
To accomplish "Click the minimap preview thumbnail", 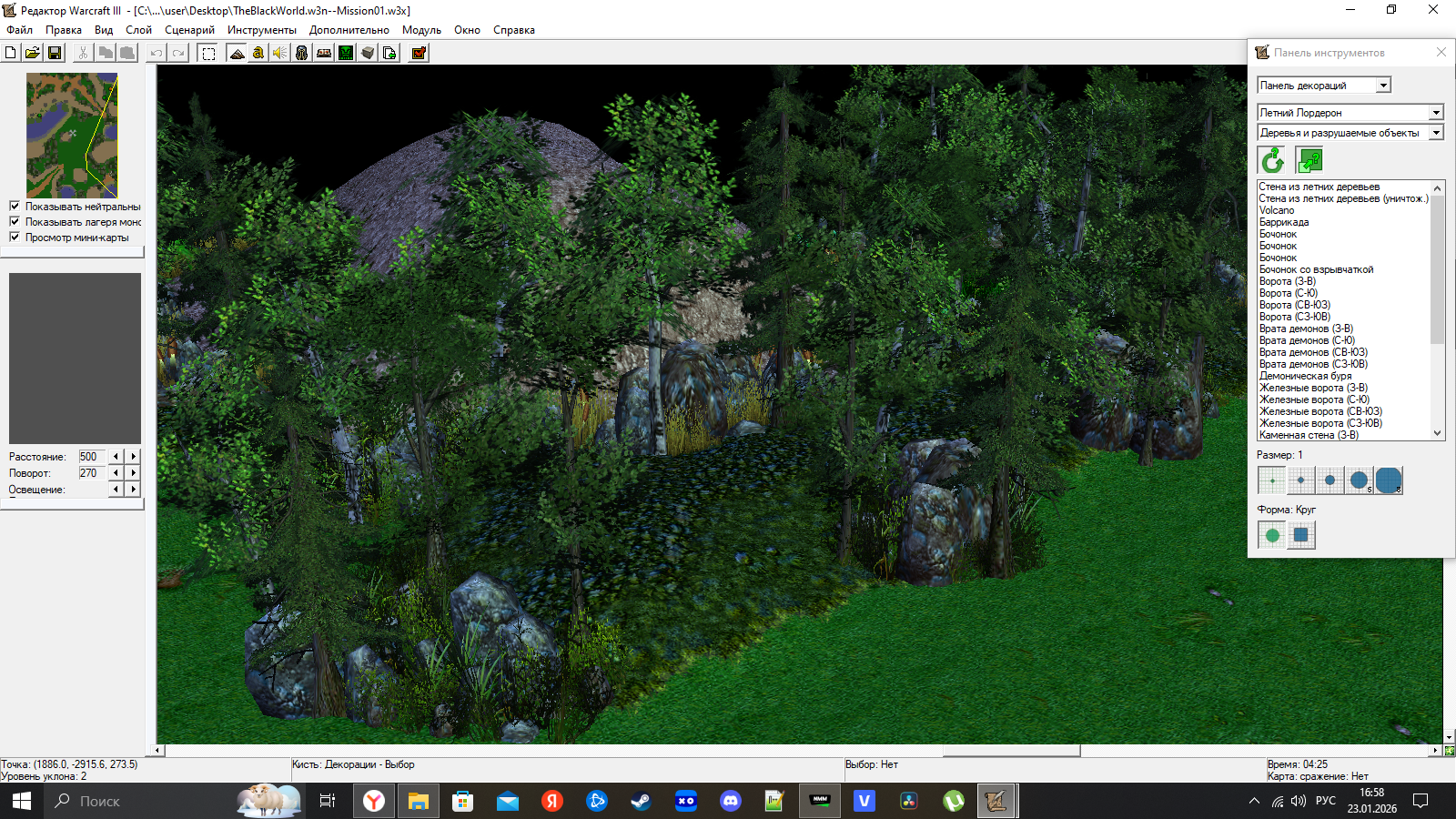I will (x=72, y=136).
